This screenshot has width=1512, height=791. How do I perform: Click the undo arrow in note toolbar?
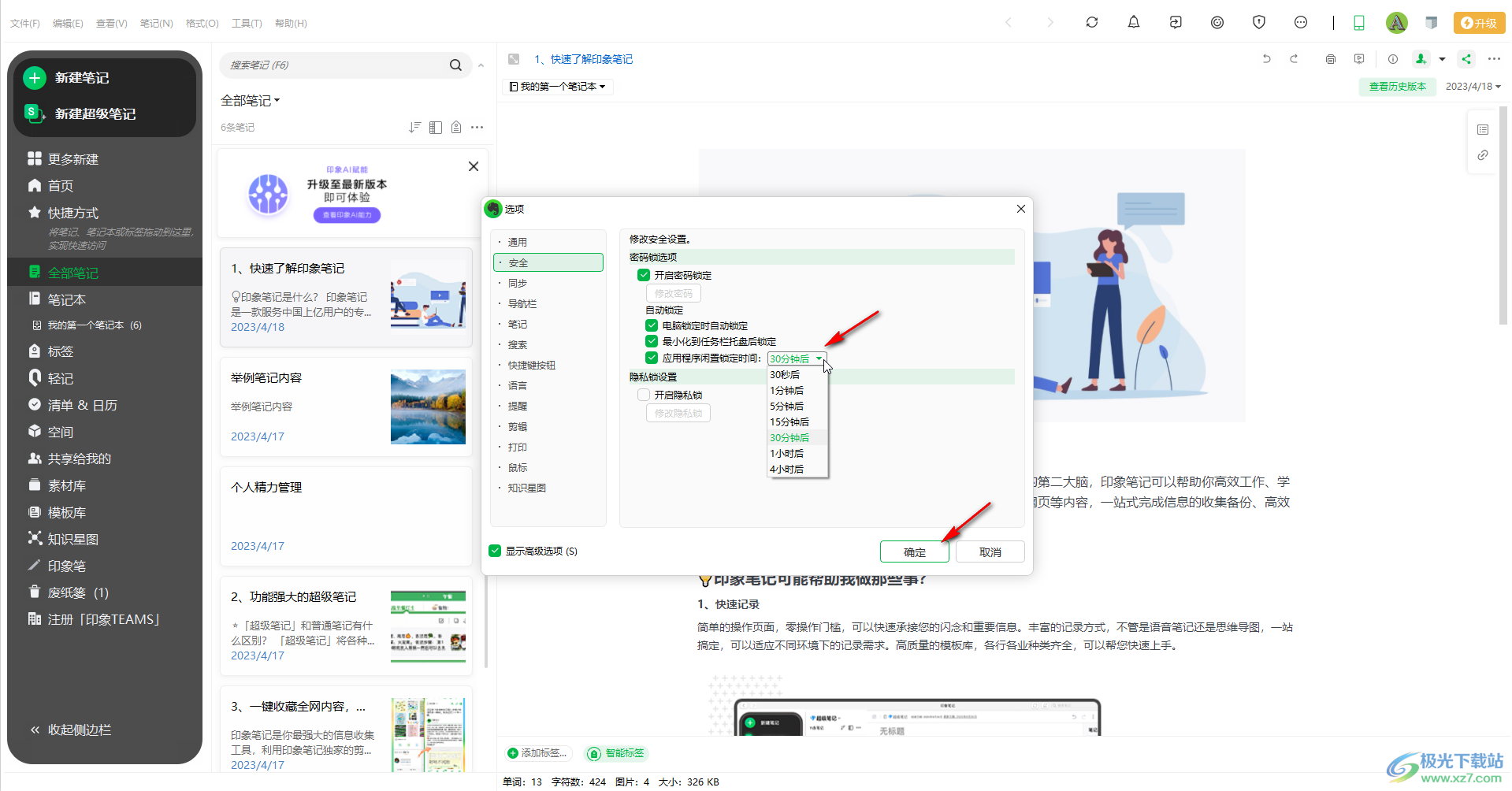pos(1266,59)
